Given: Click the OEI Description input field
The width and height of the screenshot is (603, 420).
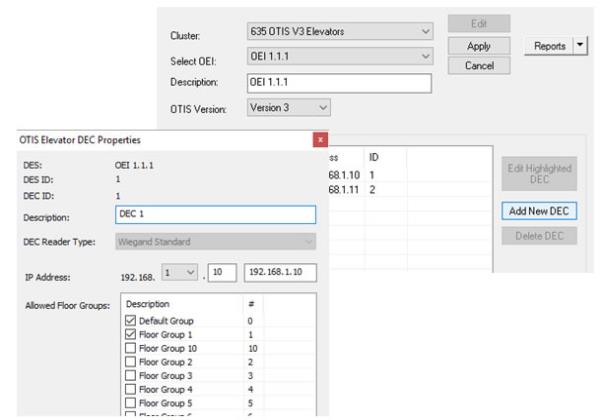Looking at the screenshot, I should [339, 83].
